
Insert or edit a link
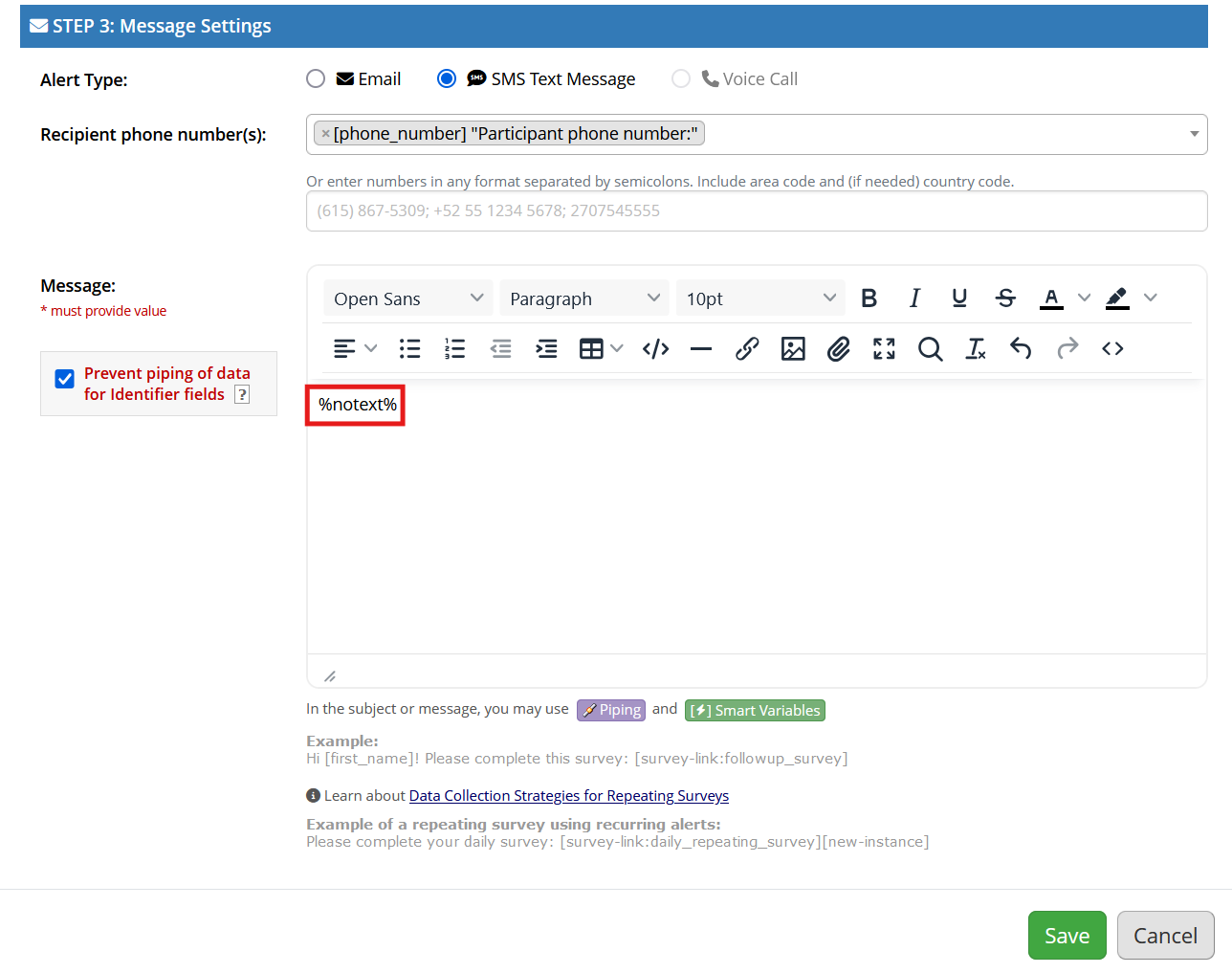point(747,349)
